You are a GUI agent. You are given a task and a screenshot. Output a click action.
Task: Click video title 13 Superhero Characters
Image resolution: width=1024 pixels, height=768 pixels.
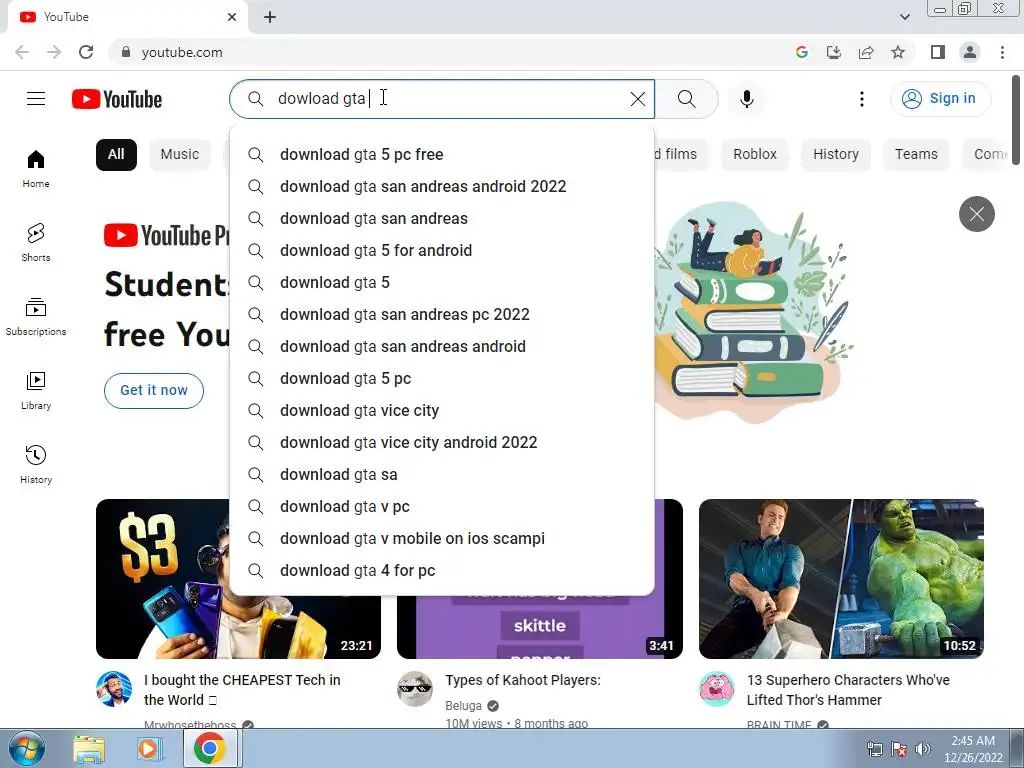click(x=848, y=690)
